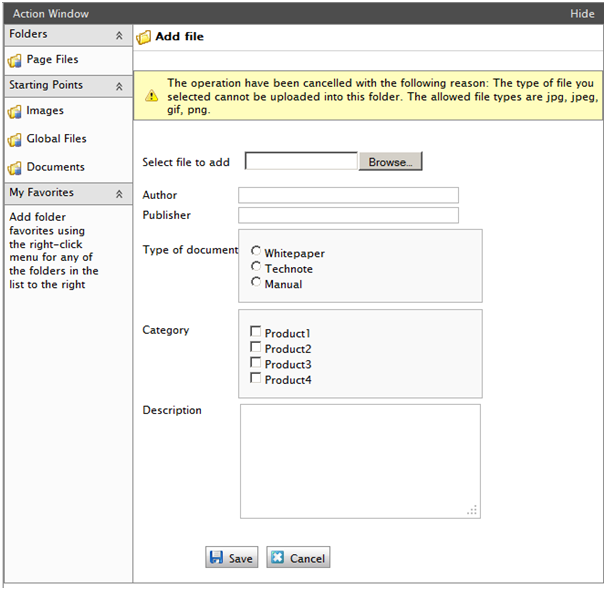Collapse the Starting Points section

[x=119, y=86]
